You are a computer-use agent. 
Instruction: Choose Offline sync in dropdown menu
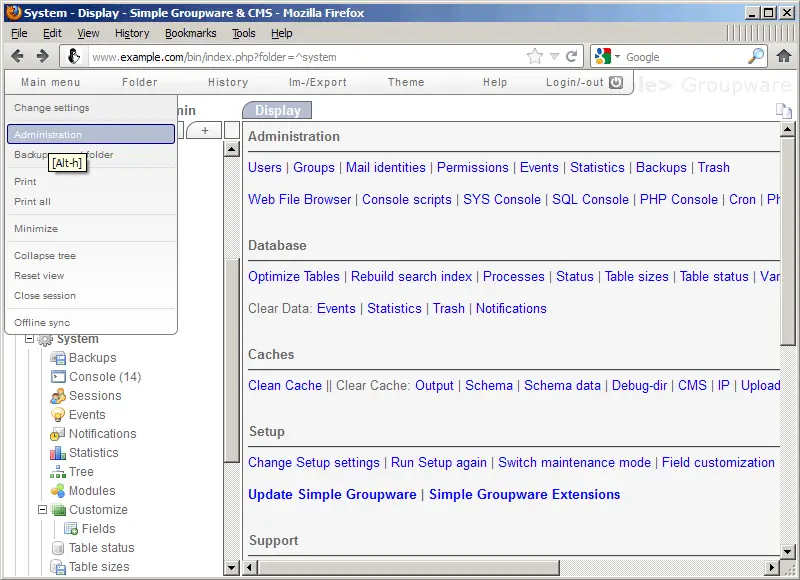coord(42,323)
